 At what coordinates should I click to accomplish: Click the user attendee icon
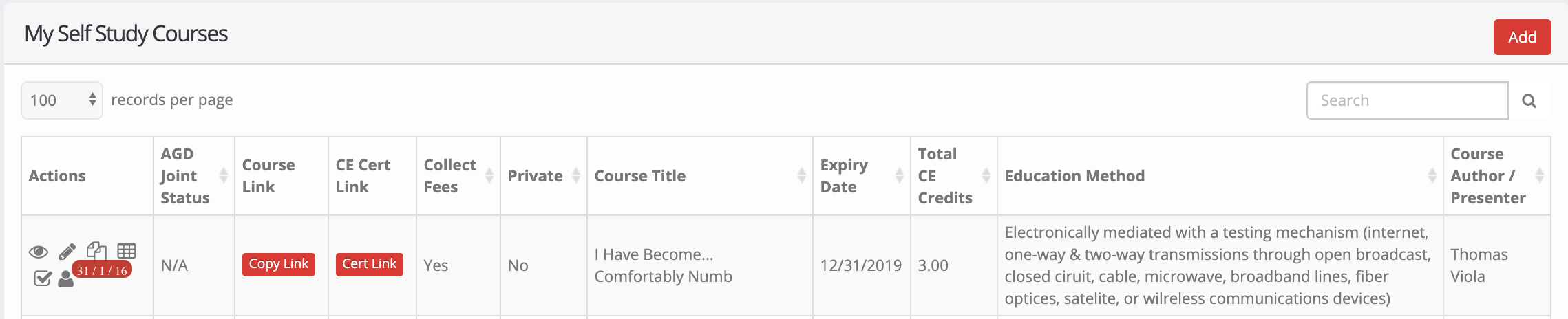[x=65, y=278]
